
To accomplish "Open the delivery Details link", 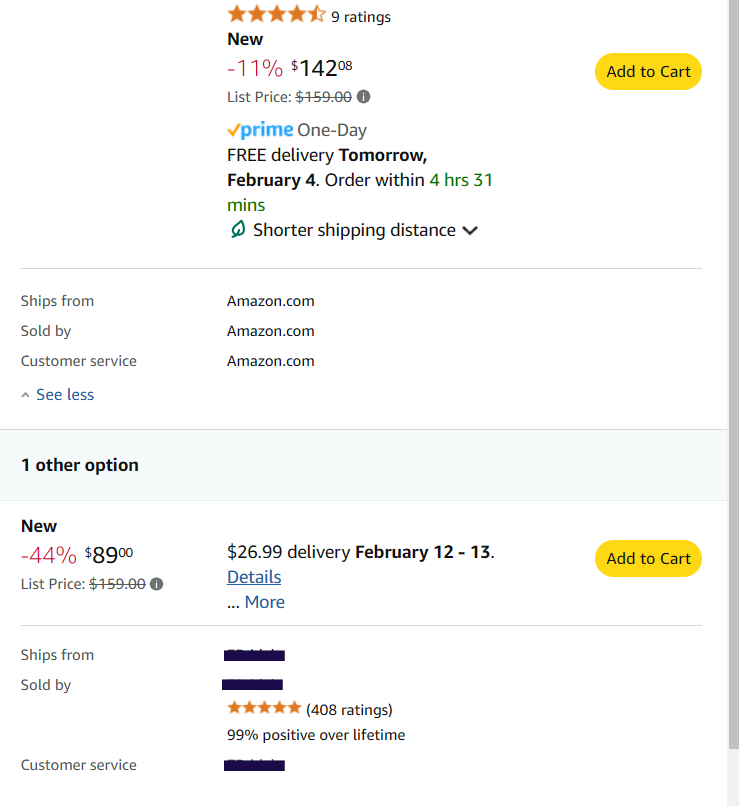I will click(x=254, y=577).
